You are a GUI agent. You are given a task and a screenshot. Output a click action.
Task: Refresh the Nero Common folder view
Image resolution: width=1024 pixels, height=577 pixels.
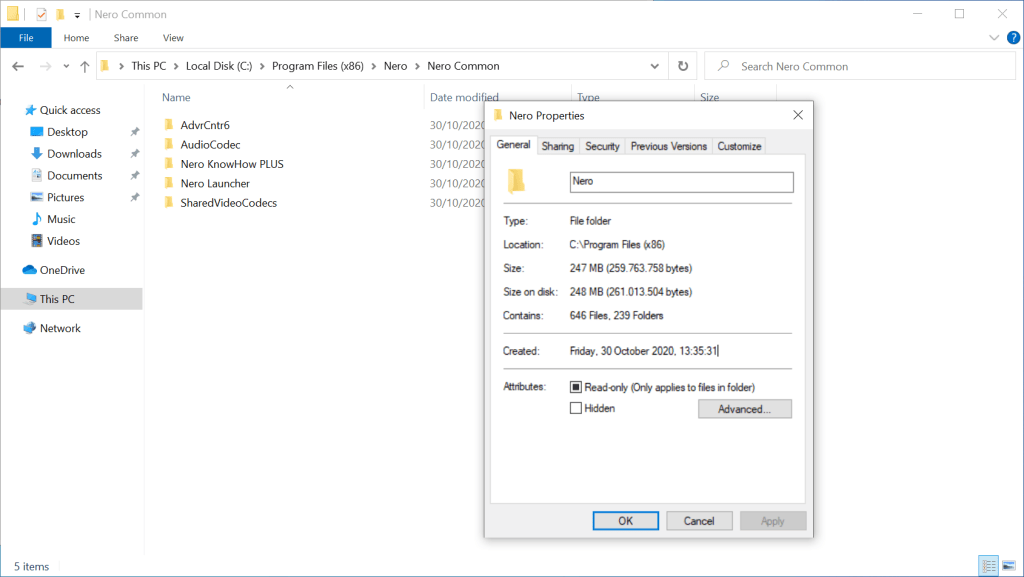(x=683, y=66)
